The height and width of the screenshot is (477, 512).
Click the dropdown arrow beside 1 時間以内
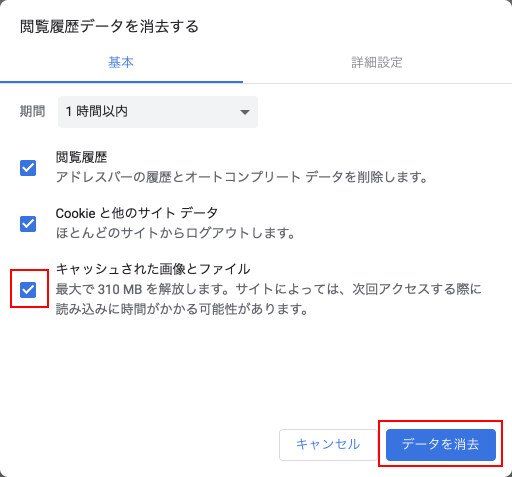[x=245, y=112]
